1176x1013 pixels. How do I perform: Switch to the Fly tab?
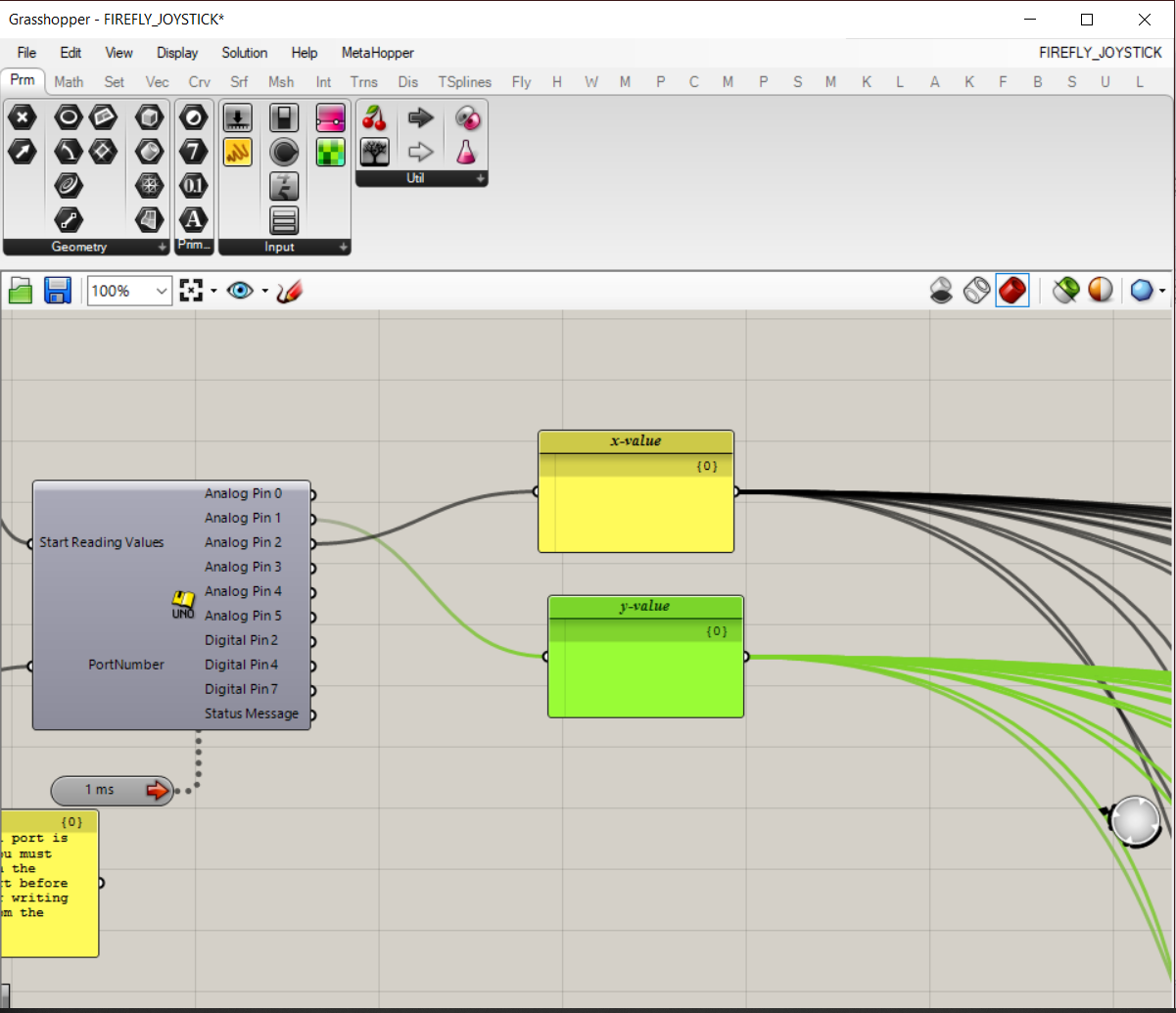[521, 82]
